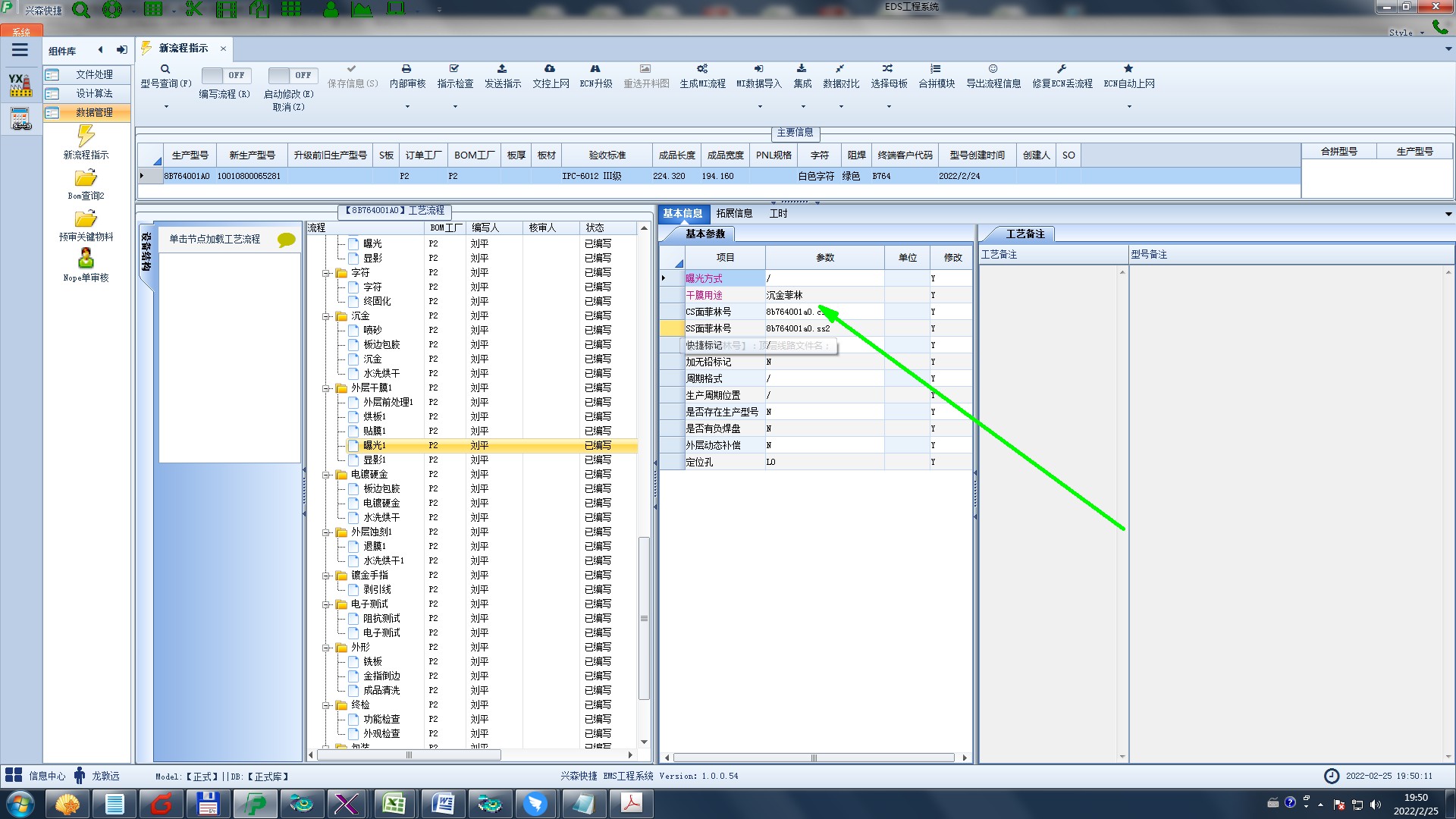Collapse the 电子测试 folder node

(326, 604)
